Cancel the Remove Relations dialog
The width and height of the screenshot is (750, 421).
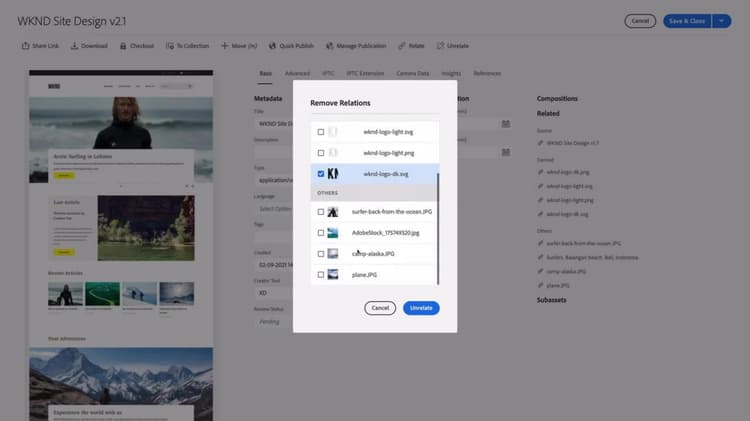coord(380,308)
